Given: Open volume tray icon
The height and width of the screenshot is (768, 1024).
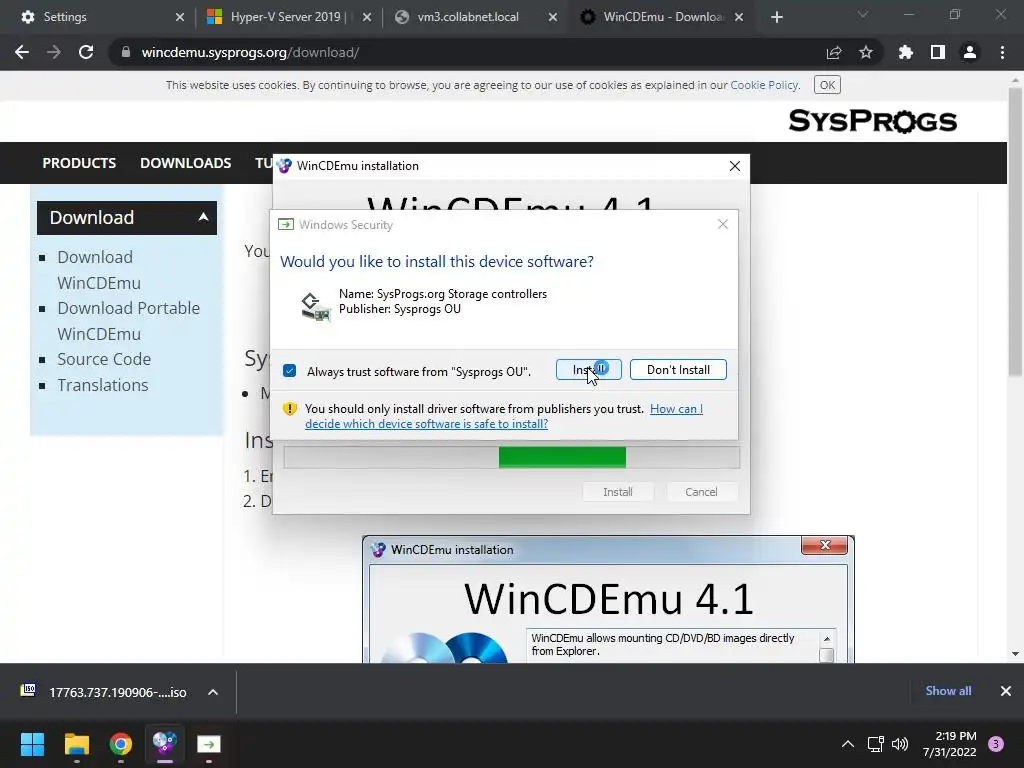Looking at the screenshot, I should (x=900, y=744).
